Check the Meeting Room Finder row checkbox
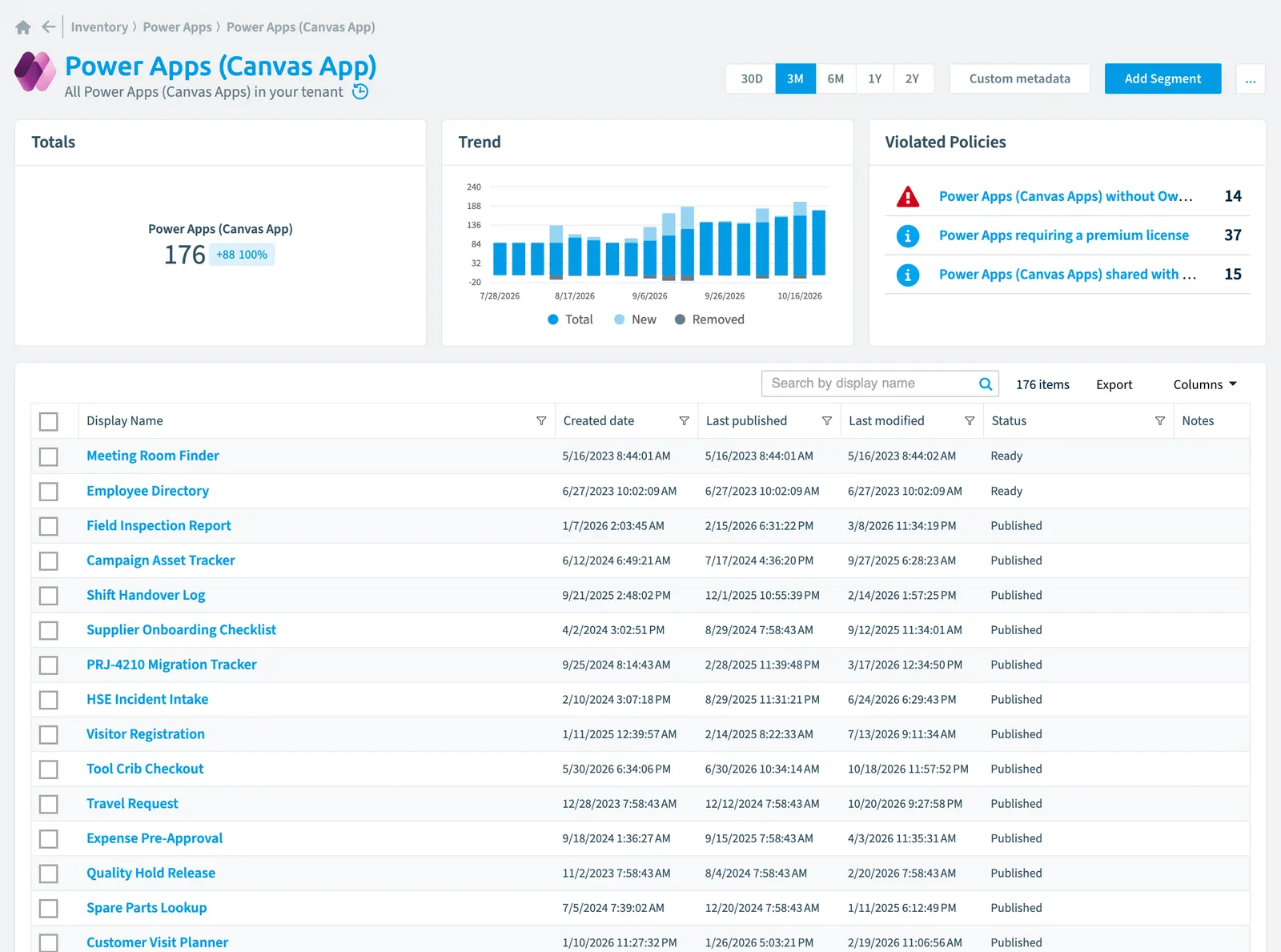Screen dimensions: 1281x952 coord(49,456)
